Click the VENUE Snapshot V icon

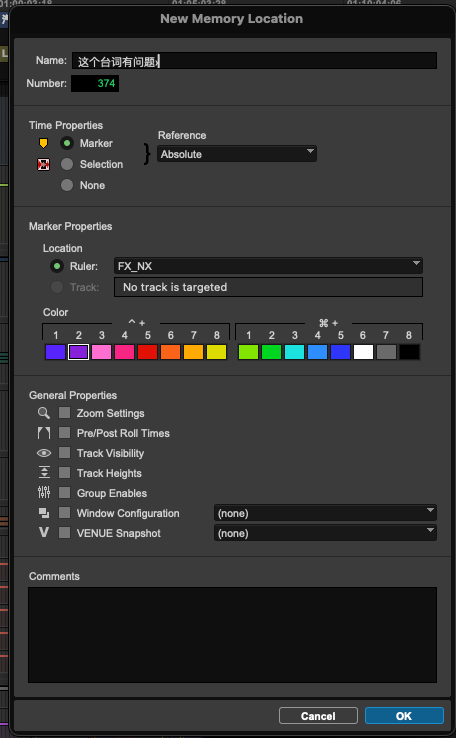44,533
